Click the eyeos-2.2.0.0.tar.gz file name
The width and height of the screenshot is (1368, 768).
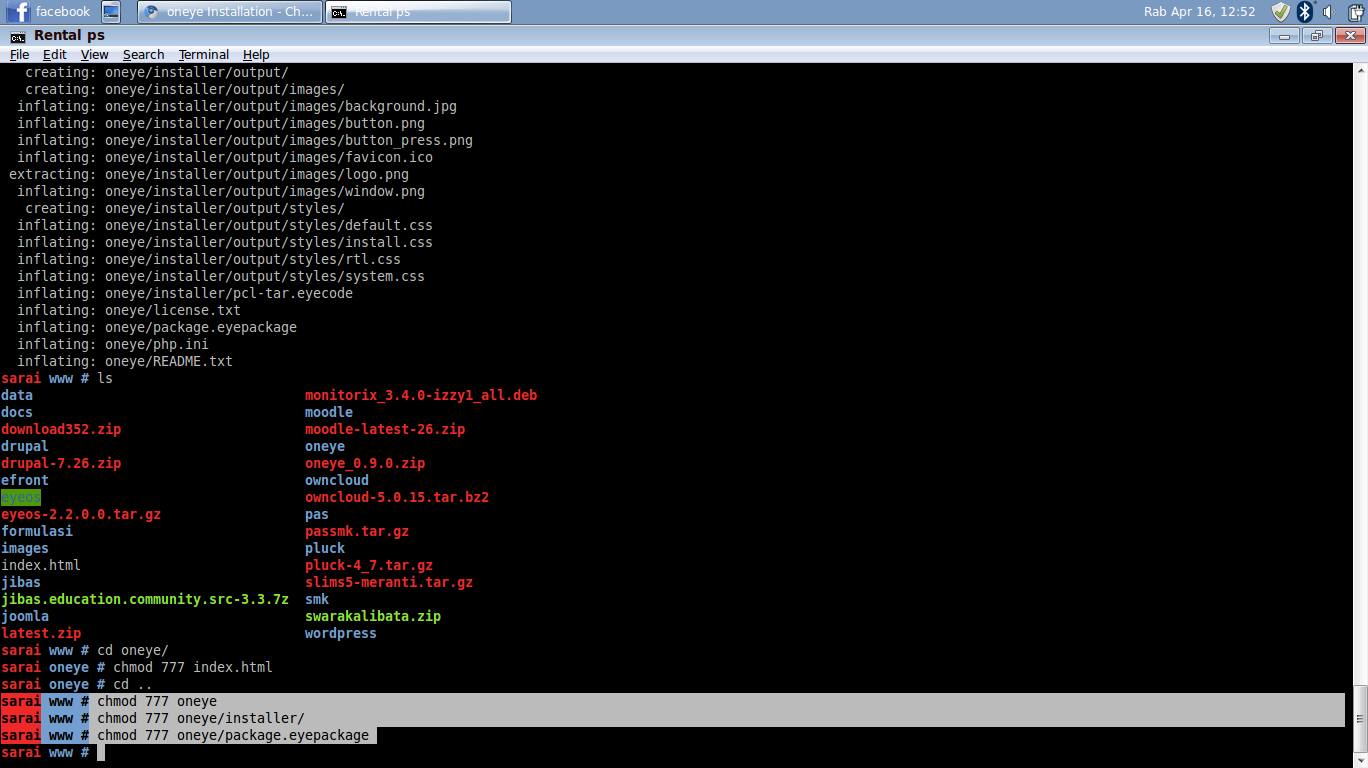pos(81,514)
